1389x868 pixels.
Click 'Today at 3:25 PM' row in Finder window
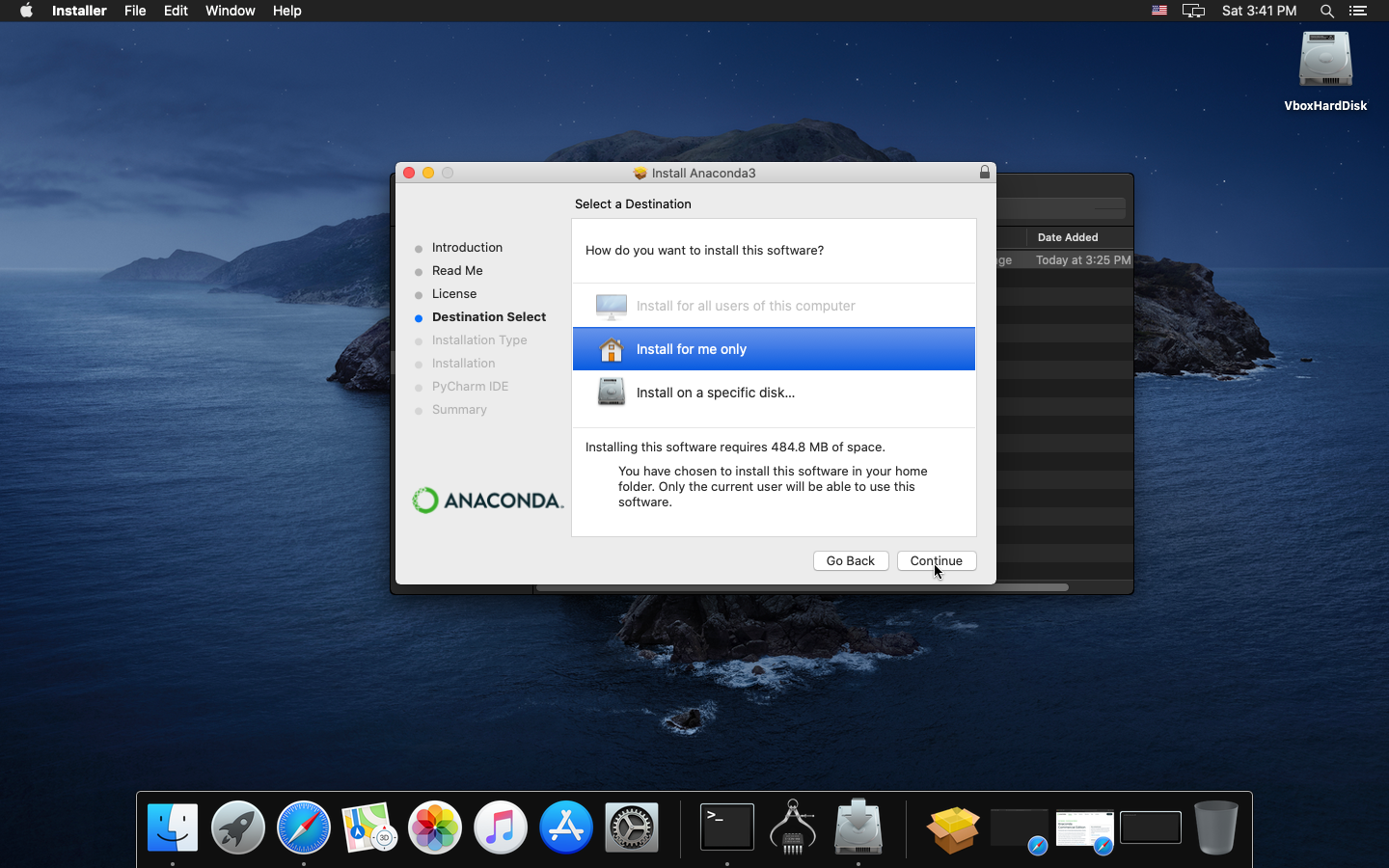click(1082, 260)
